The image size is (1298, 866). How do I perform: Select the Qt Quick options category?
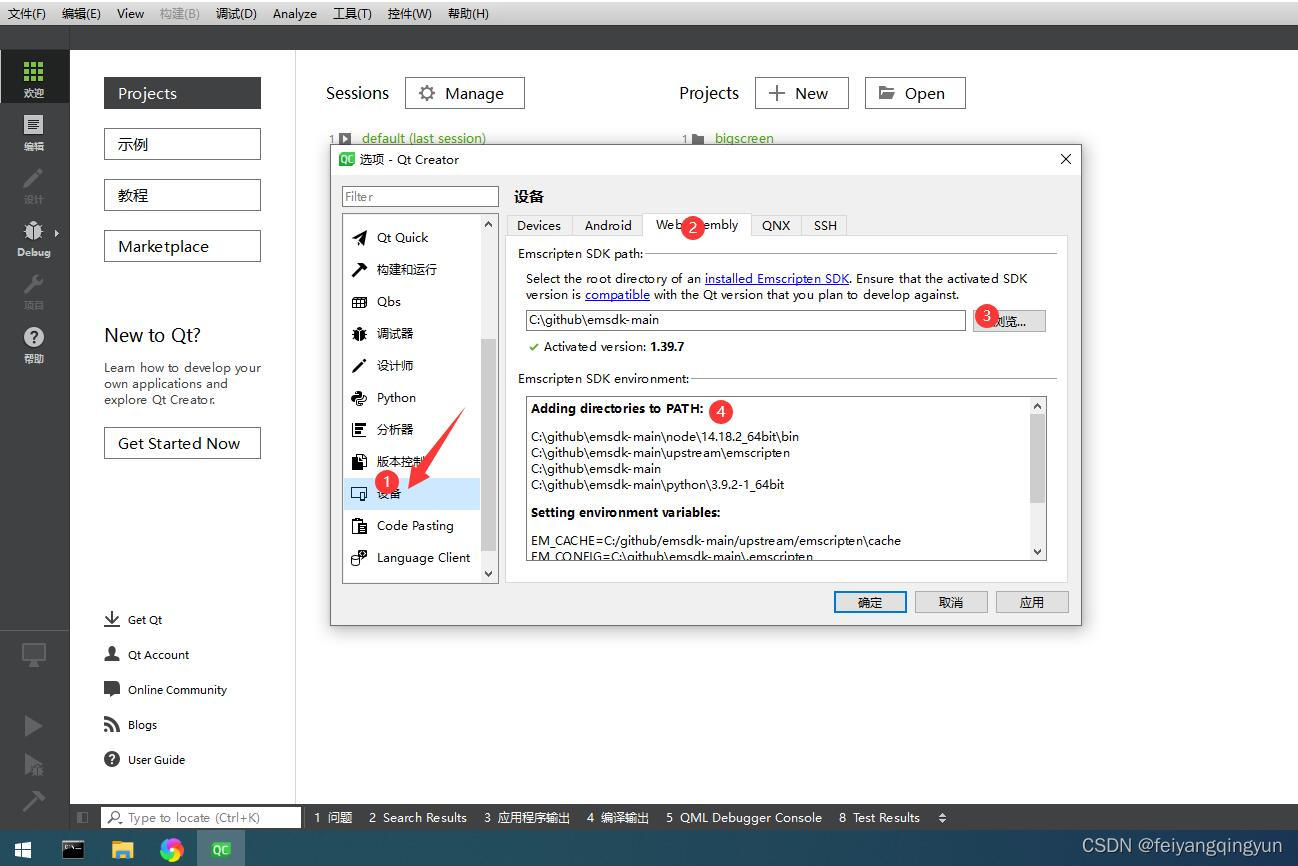click(x=402, y=238)
